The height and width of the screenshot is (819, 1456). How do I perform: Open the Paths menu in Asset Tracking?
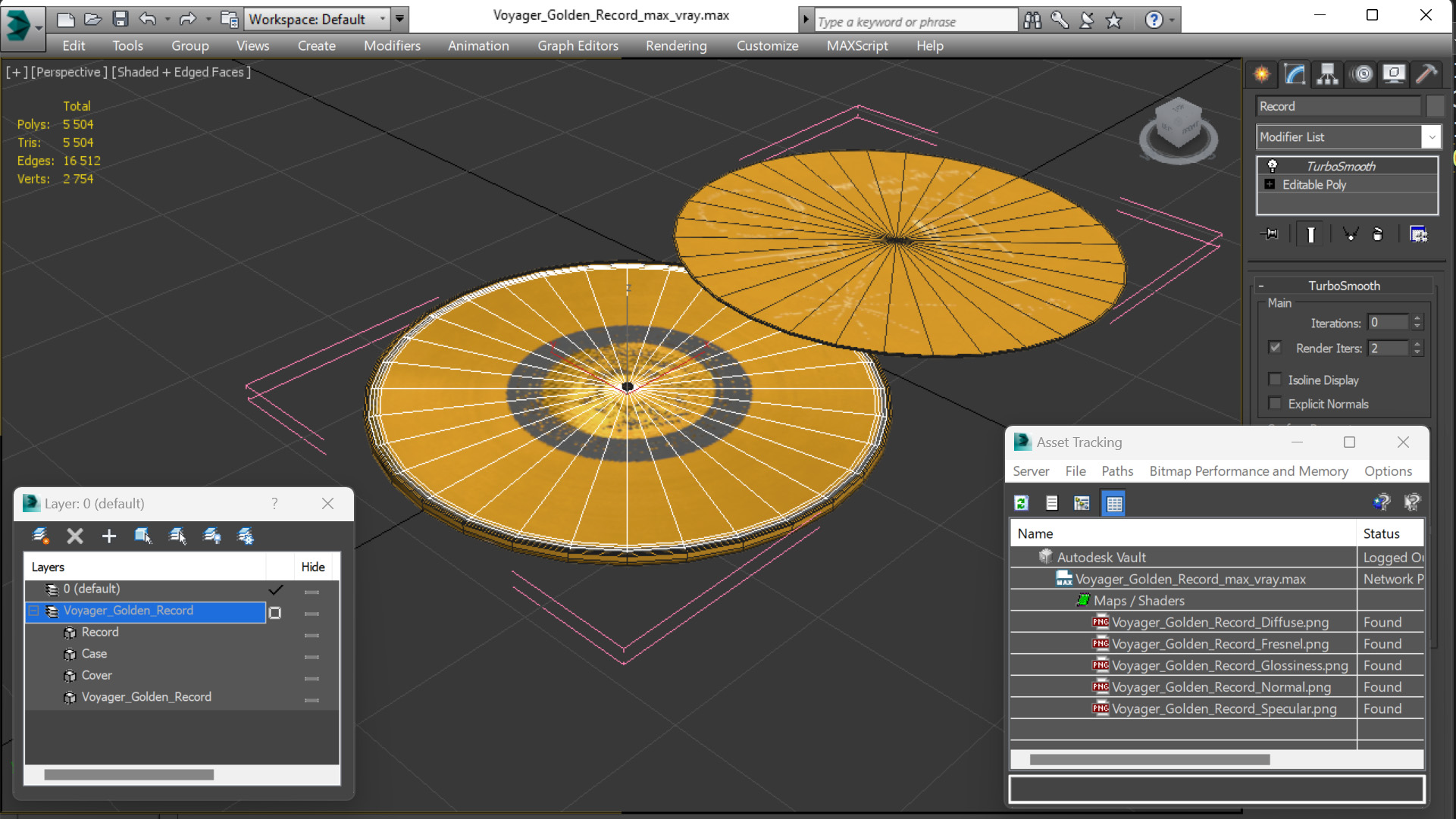1117,470
